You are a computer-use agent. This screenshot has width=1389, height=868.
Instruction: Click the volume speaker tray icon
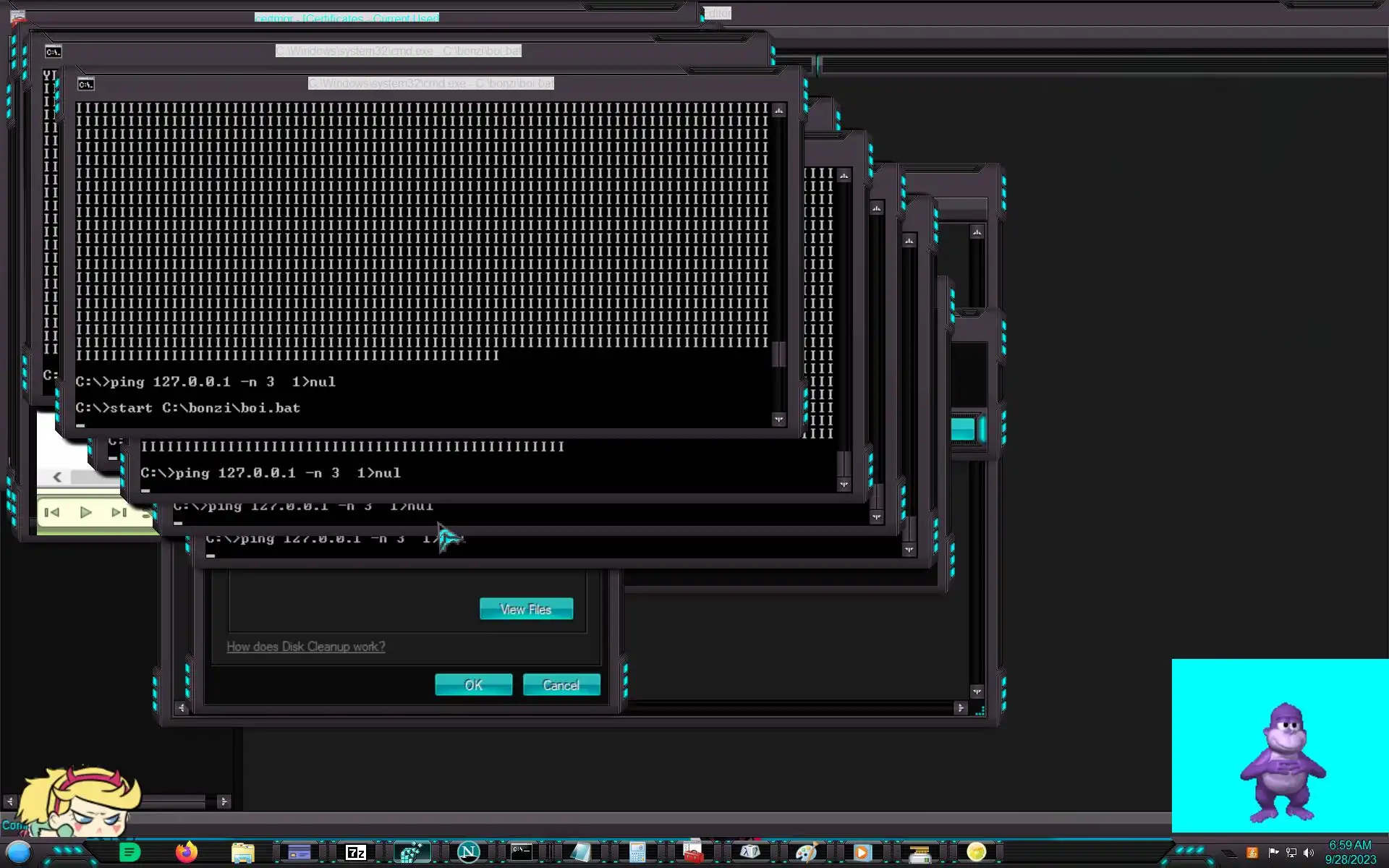coord(1308,853)
